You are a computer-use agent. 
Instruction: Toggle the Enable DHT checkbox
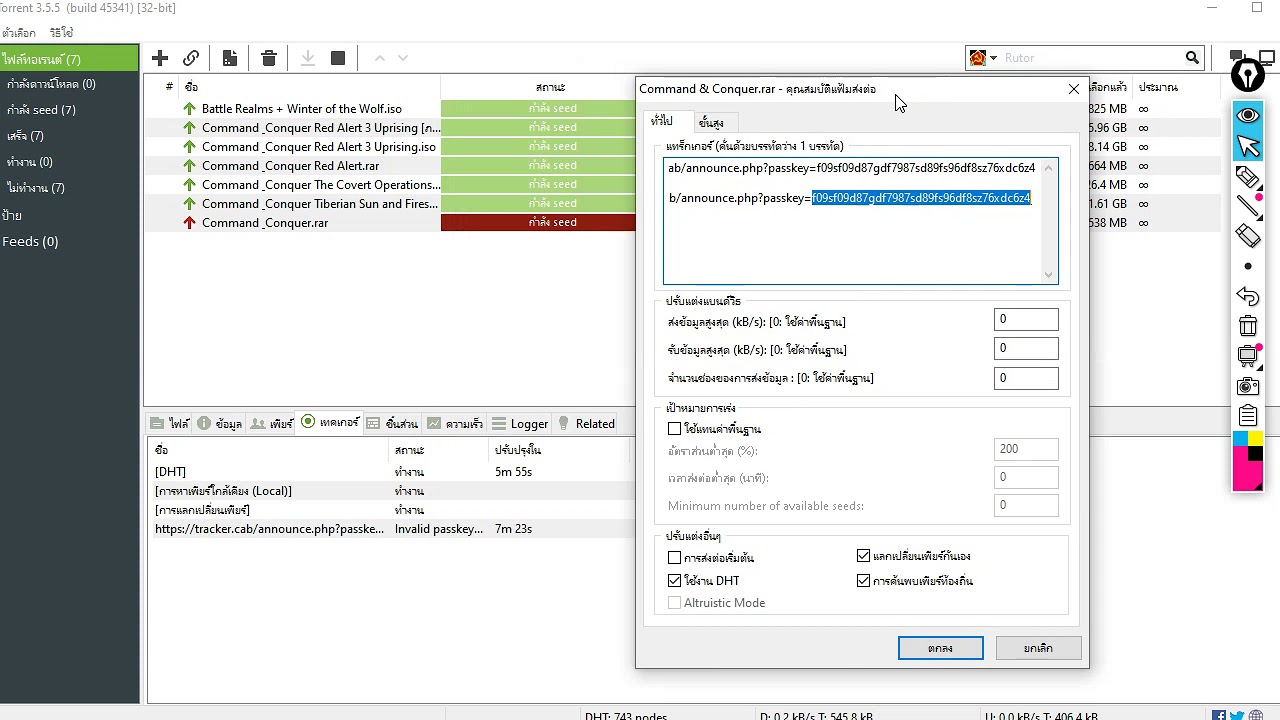tap(674, 580)
